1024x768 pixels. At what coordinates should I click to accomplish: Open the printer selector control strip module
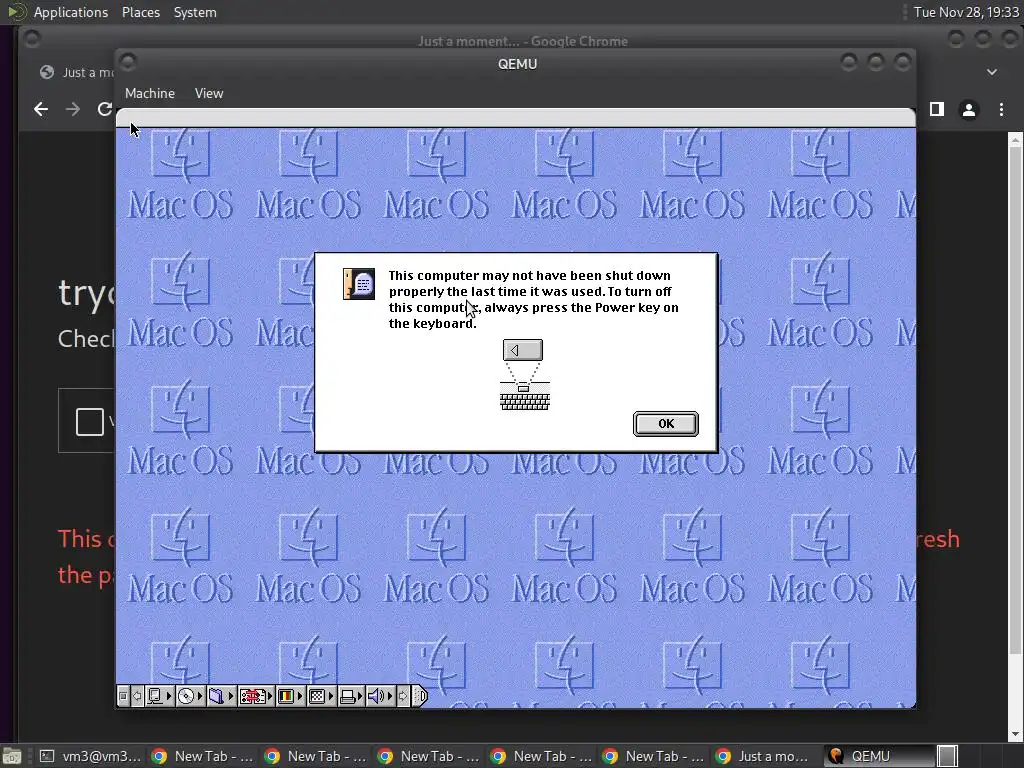(x=351, y=696)
